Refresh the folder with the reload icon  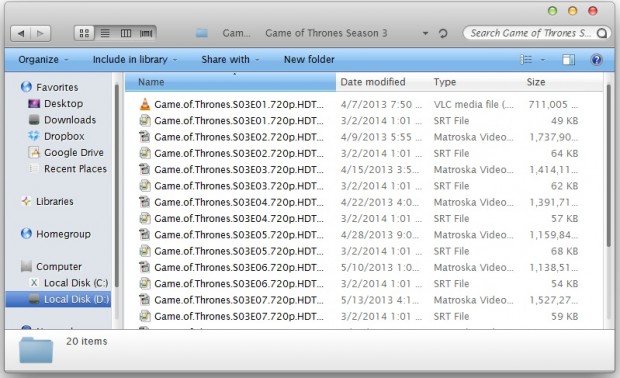tap(443, 33)
